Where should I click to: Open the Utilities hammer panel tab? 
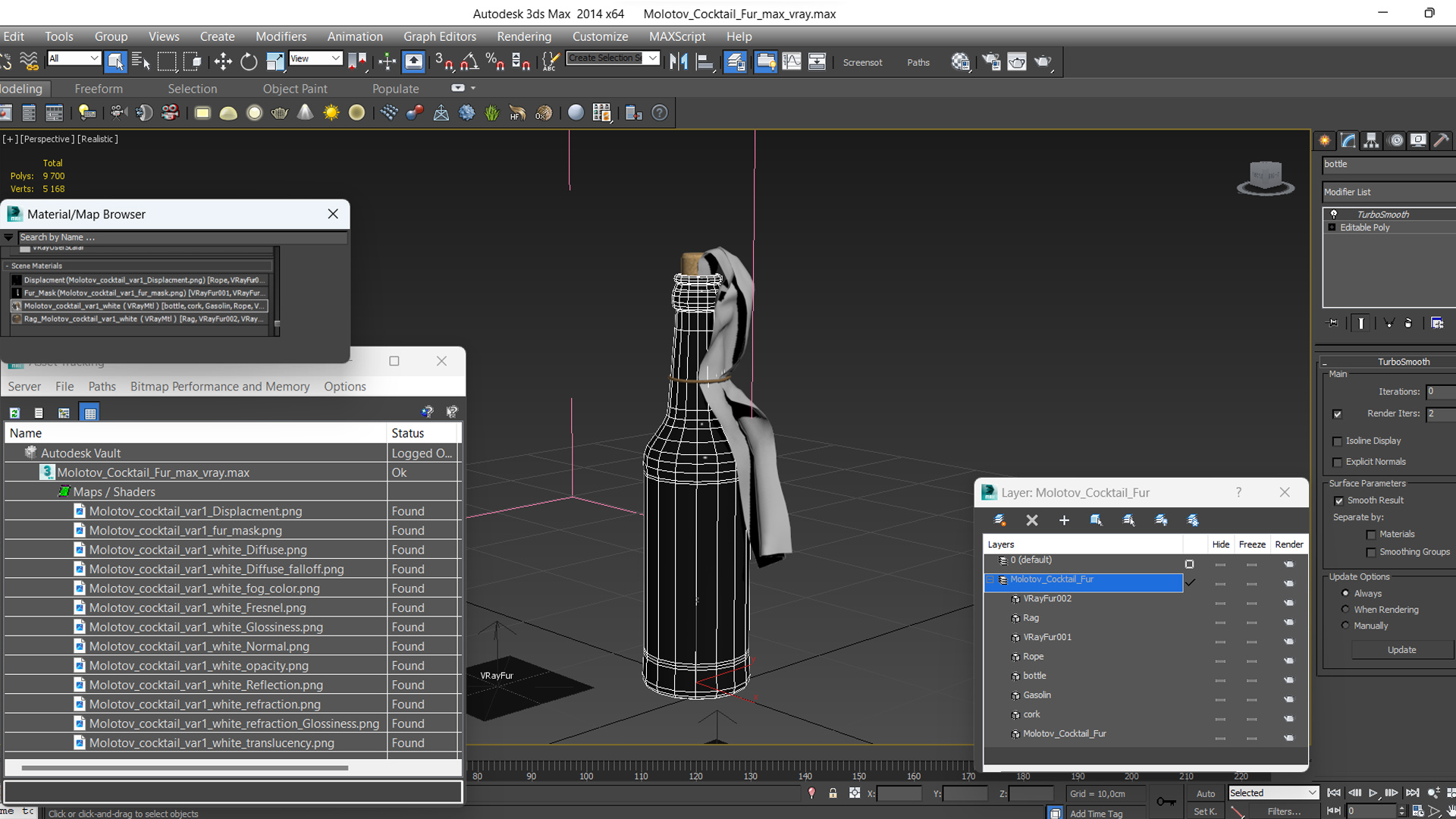click(x=1442, y=140)
